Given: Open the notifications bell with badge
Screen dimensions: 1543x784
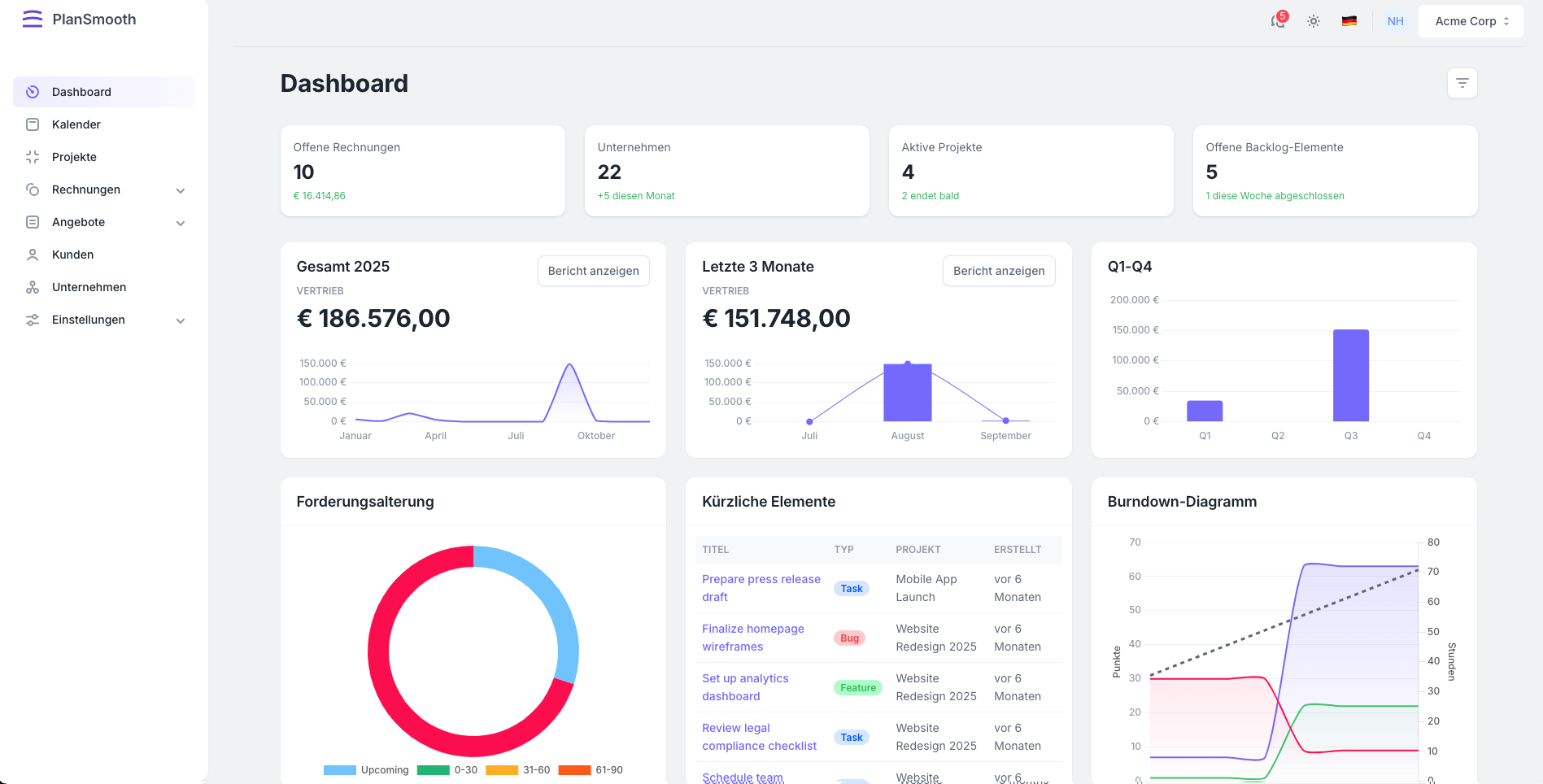Looking at the screenshot, I should [1279, 21].
